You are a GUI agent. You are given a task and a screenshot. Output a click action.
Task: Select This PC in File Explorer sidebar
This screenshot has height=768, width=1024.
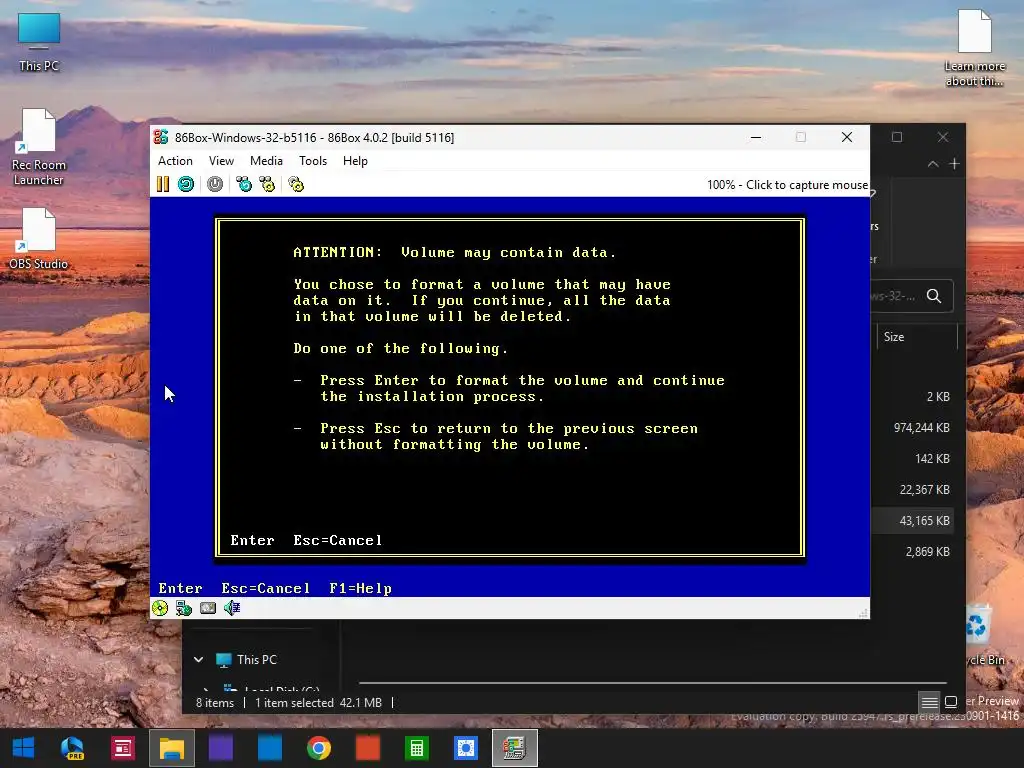[257, 660]
